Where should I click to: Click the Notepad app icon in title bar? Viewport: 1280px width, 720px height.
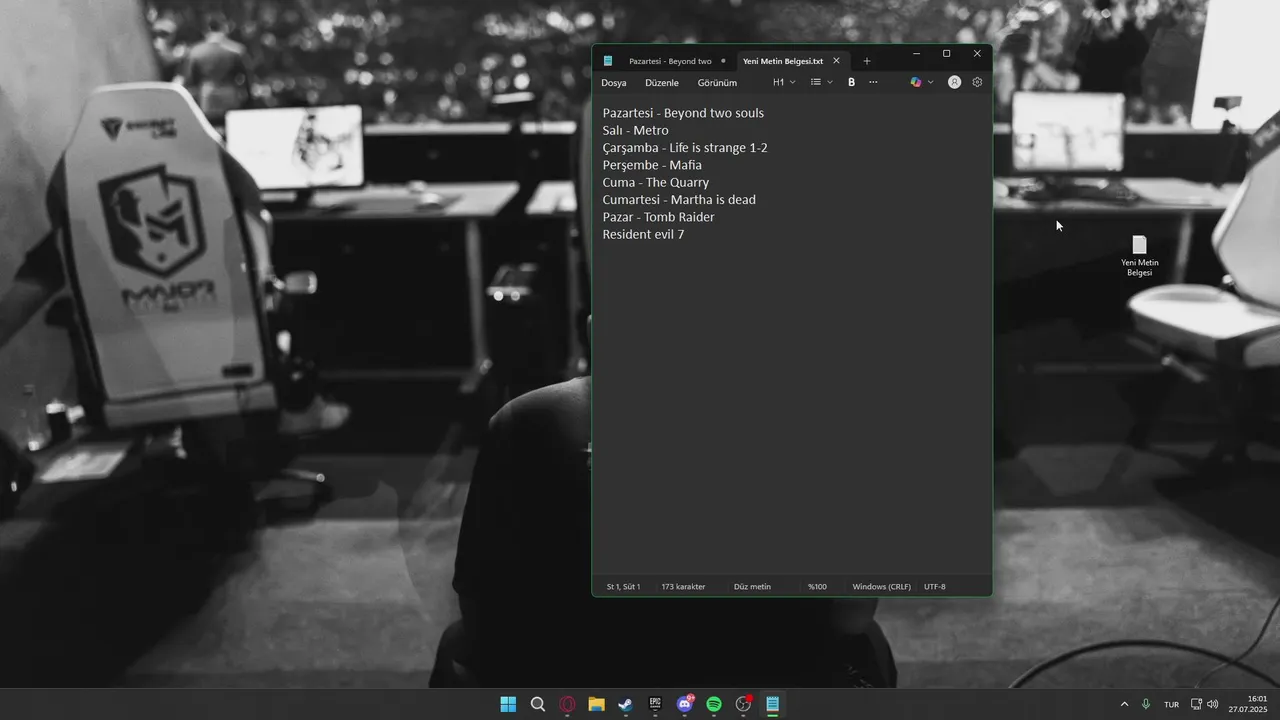click(x=608, y=61)
